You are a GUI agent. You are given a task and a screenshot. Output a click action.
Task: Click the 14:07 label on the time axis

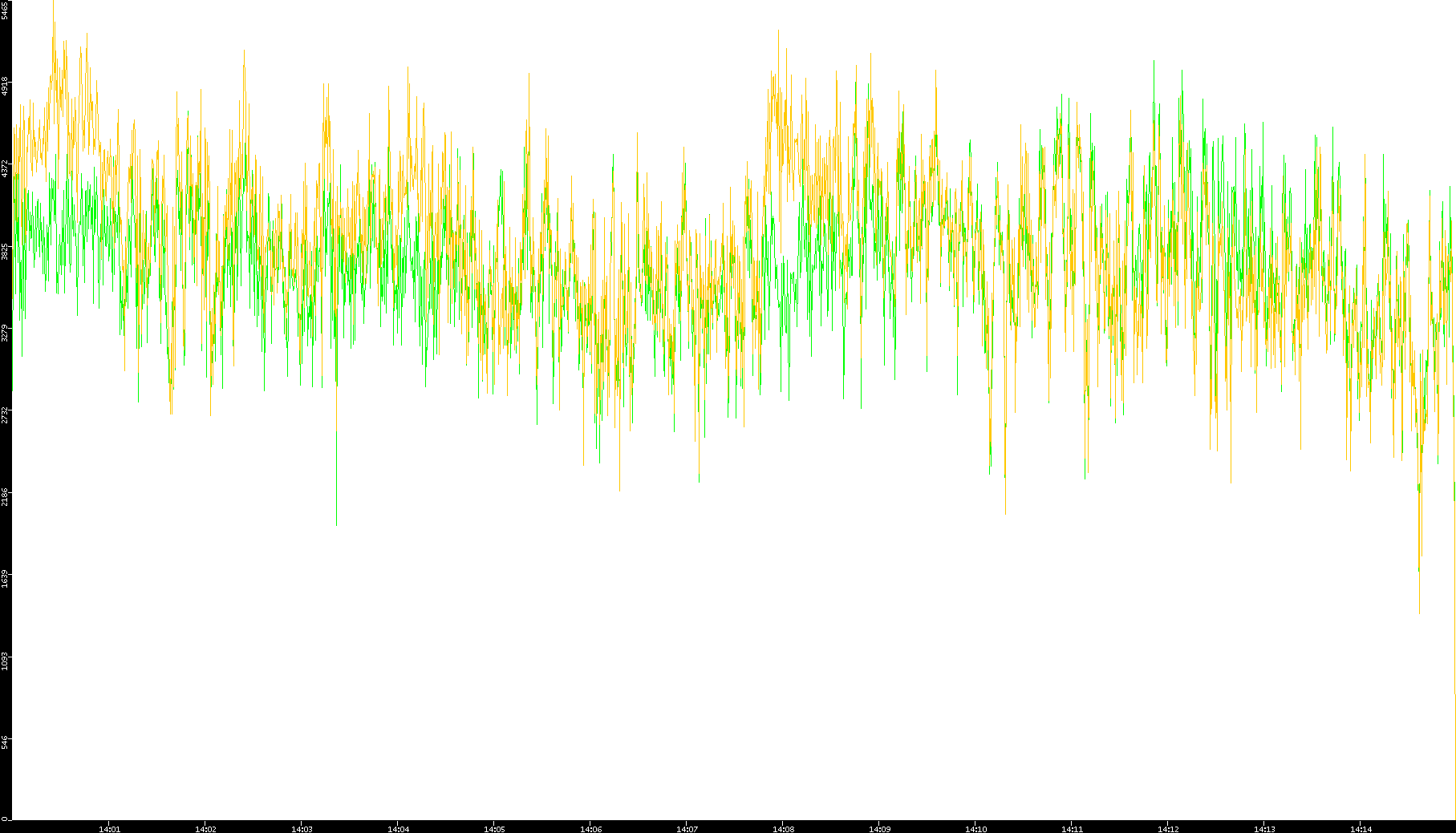687,829
